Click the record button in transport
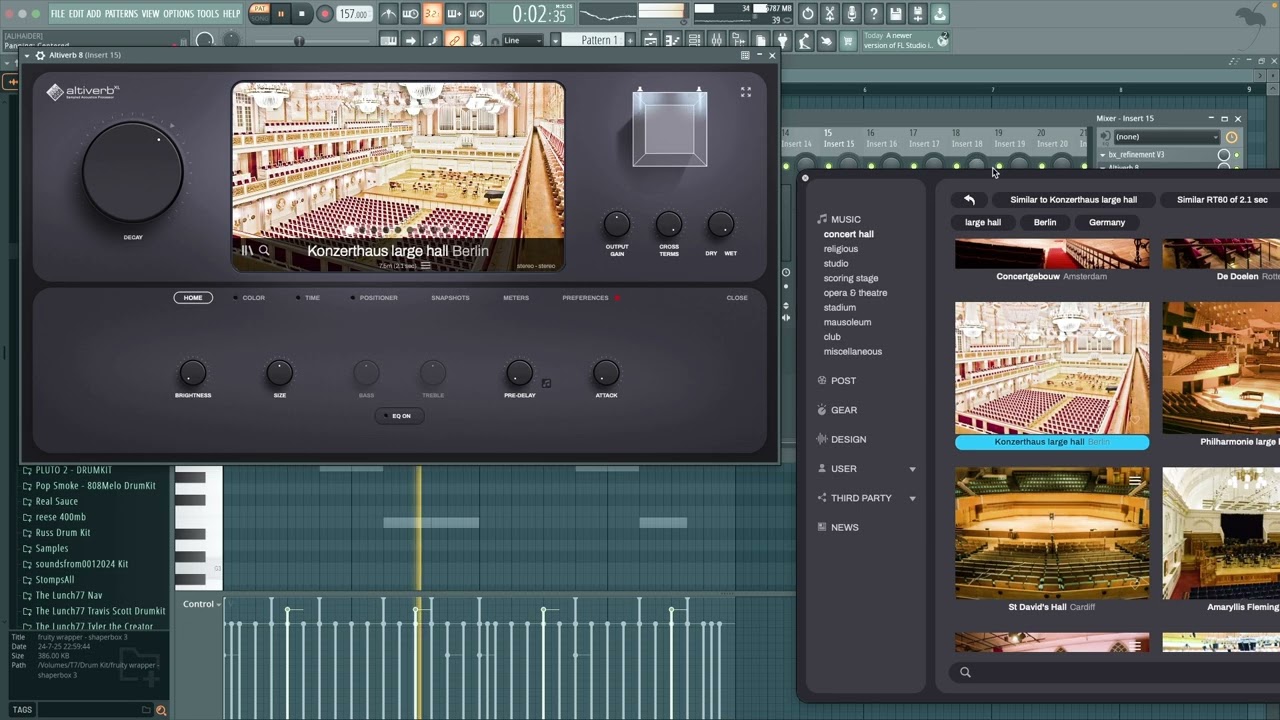Image resolution: width=1280 pixels, height=720 pixels. click(x=324, y=14)
